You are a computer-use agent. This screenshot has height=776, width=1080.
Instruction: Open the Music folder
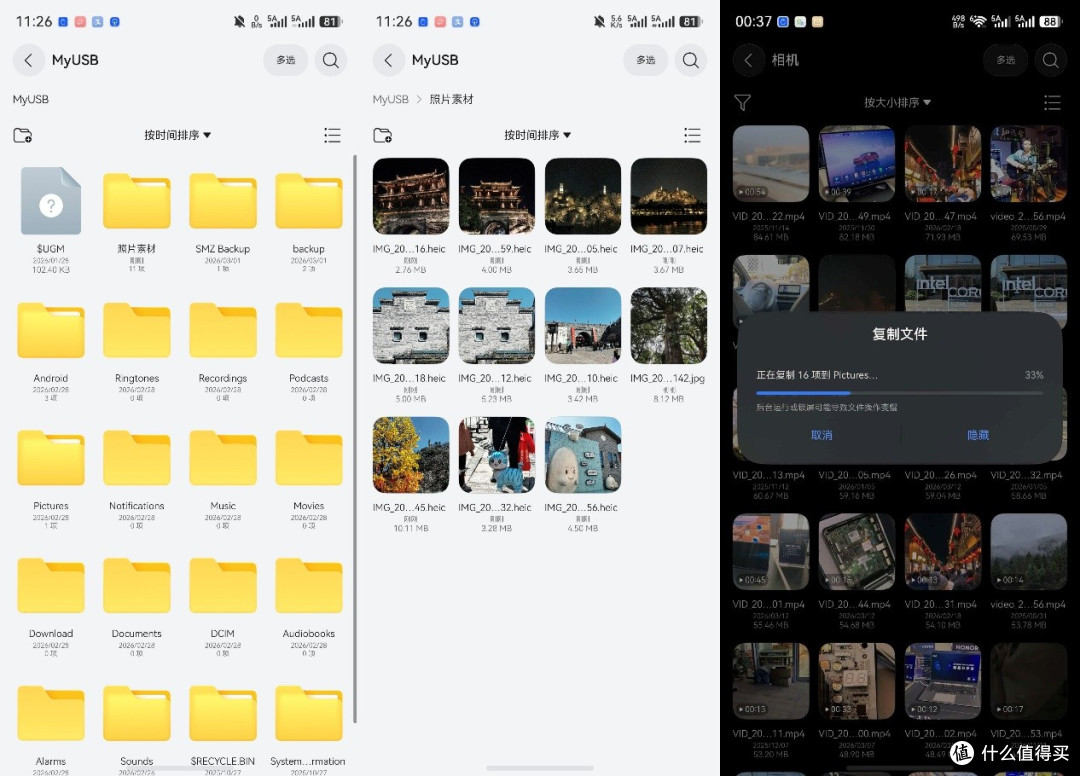tap(223, 458)
